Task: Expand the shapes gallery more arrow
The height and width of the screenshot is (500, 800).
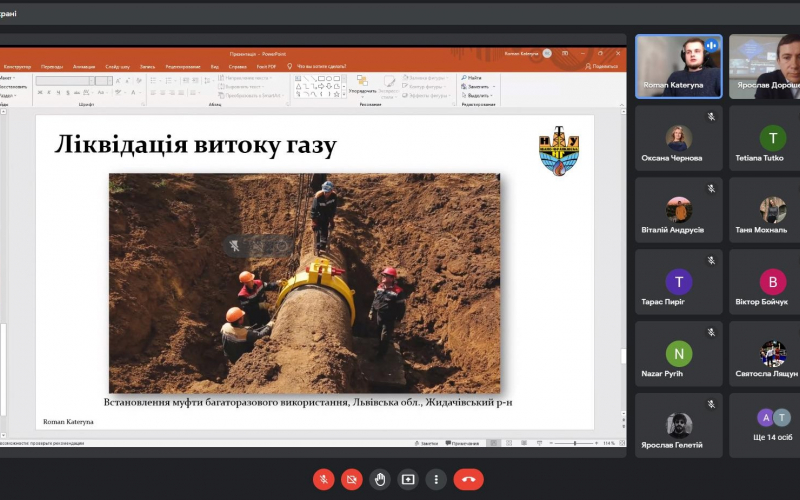Action: pyautogui.click(x=344, y=95)
